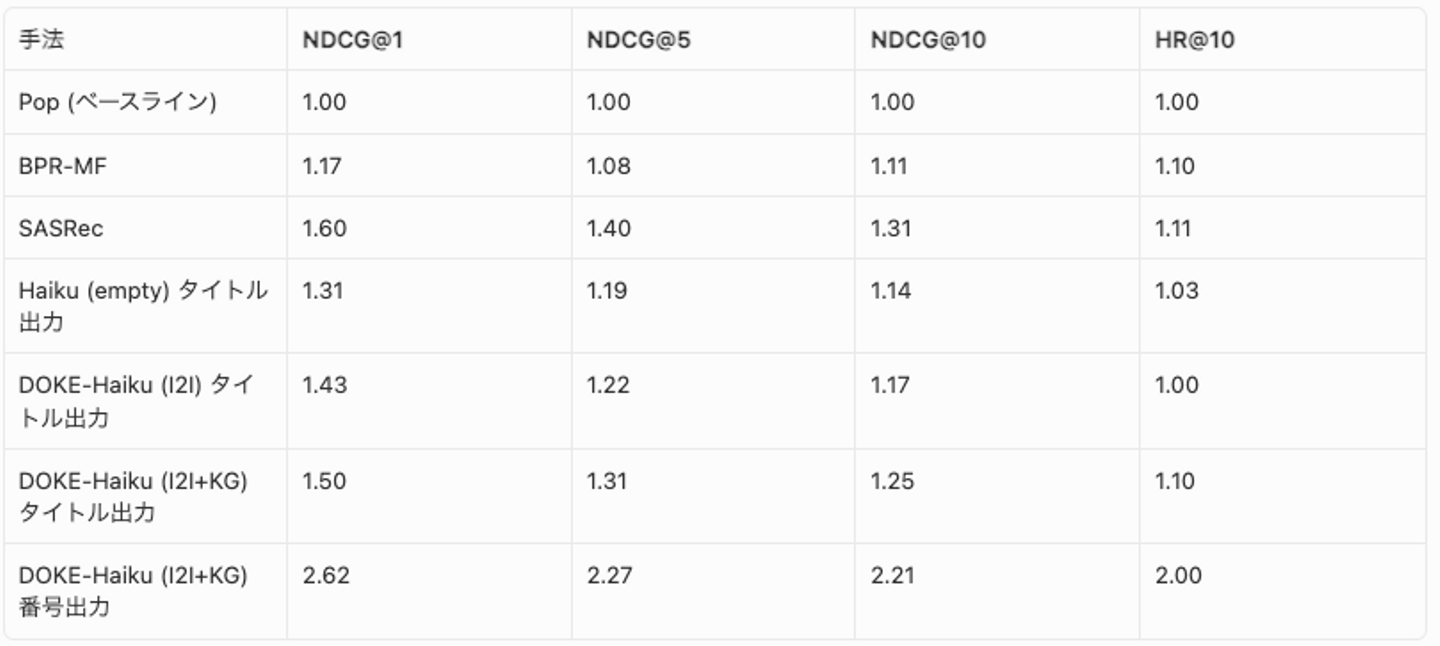Screen dimensions: 1440x646
Task: Click the 2.27 NDCG@5 cell
Action: coord(608,575)
